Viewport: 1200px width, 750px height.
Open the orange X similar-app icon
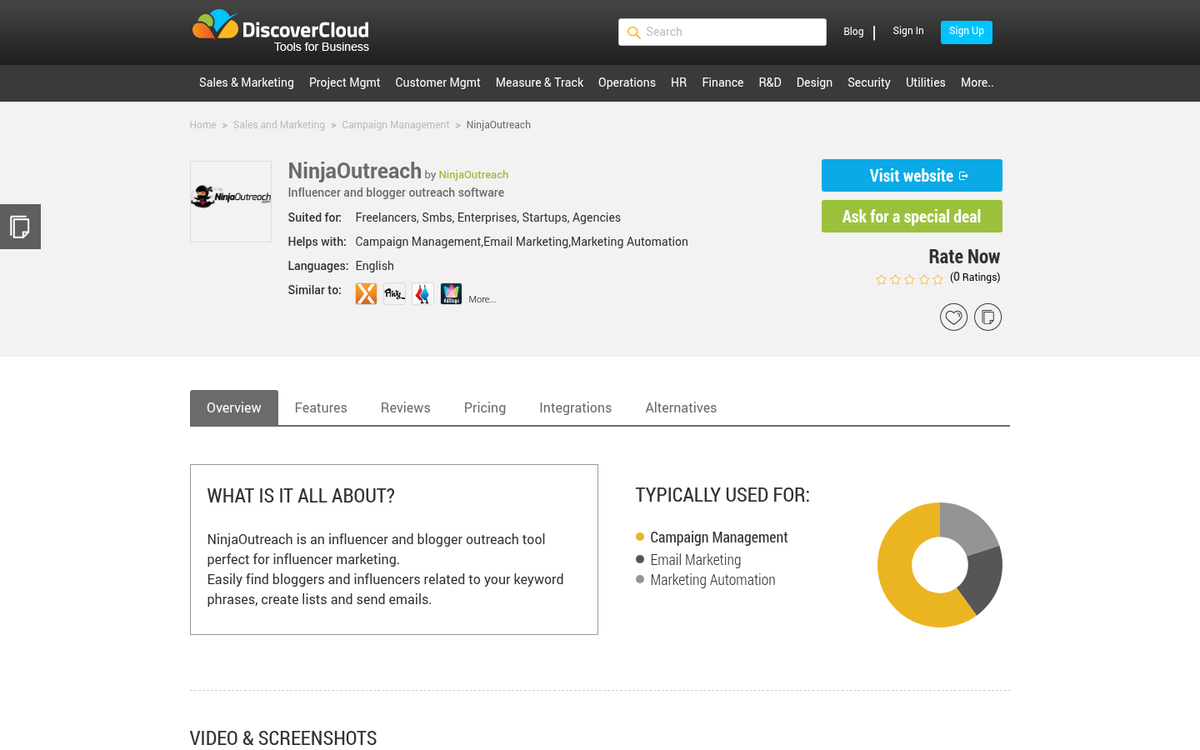(x=366, y=293)
